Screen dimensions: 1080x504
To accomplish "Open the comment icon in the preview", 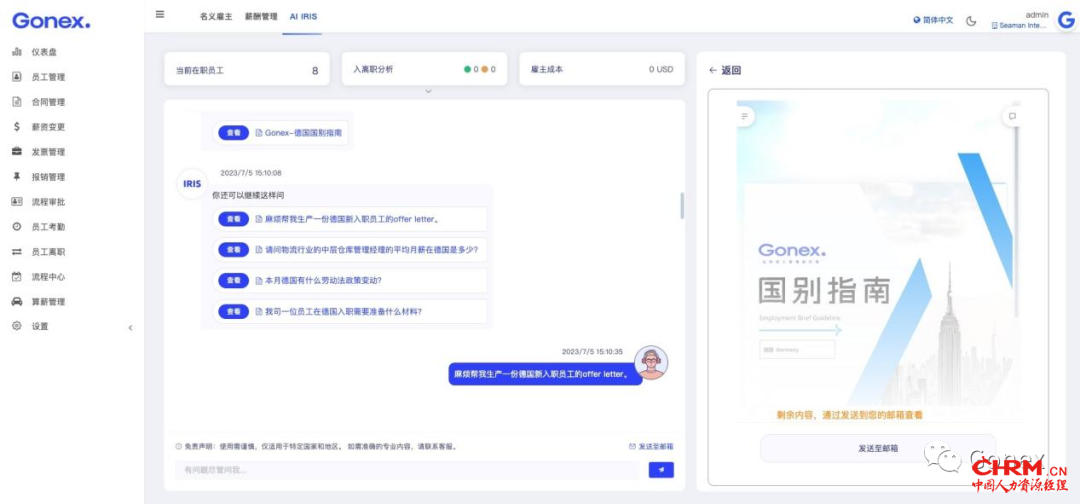I will pos(1012,116).
